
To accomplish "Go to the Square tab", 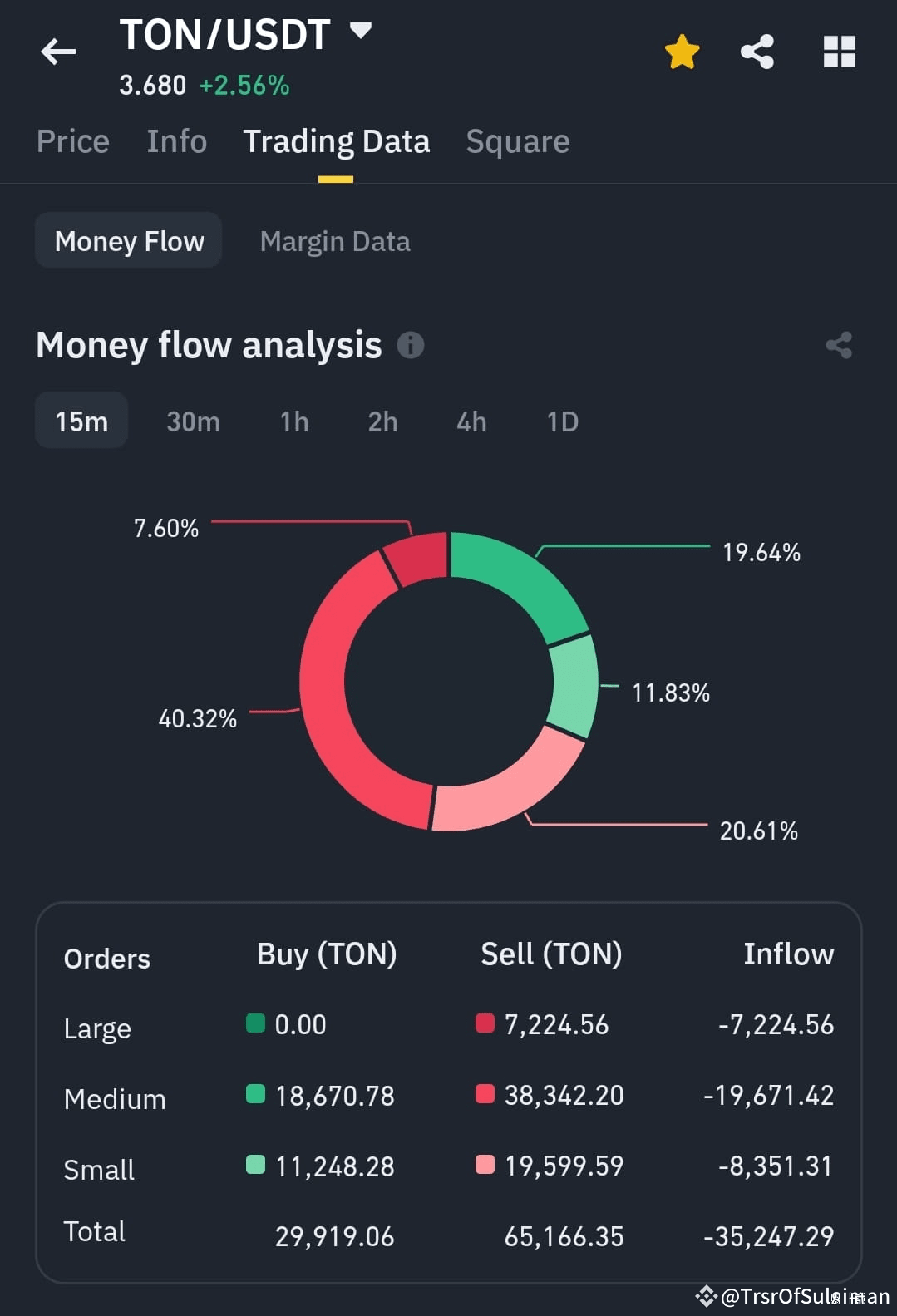I will coord(518,141).
